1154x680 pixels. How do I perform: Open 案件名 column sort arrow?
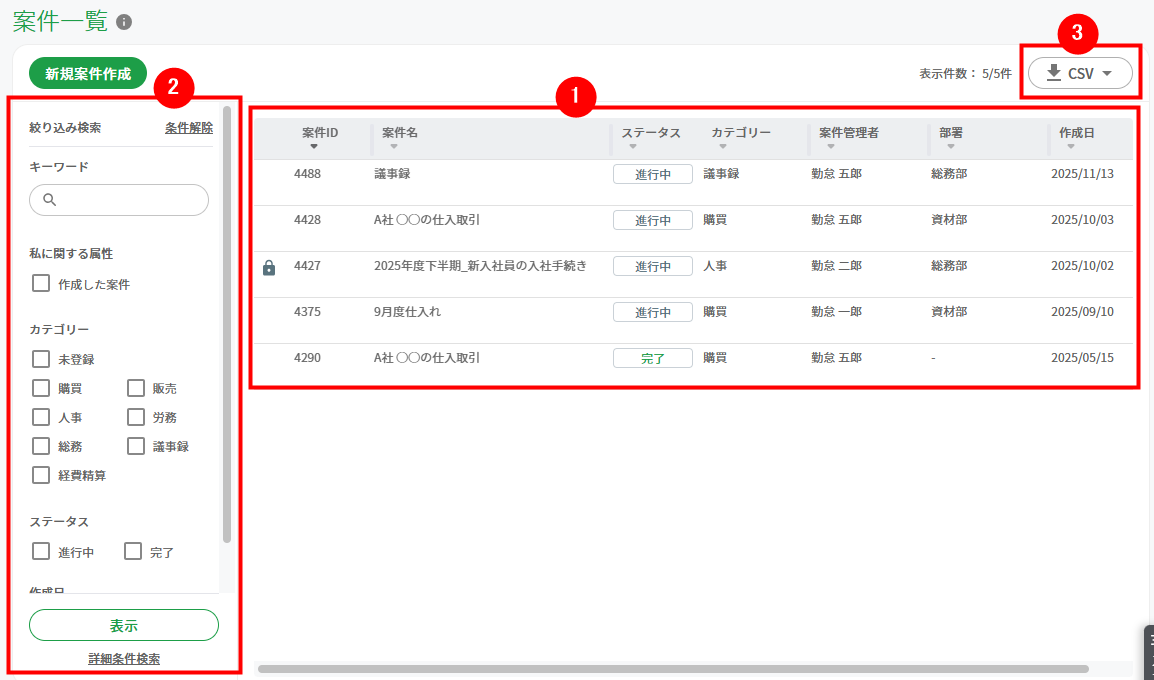(x=394, y=146)
